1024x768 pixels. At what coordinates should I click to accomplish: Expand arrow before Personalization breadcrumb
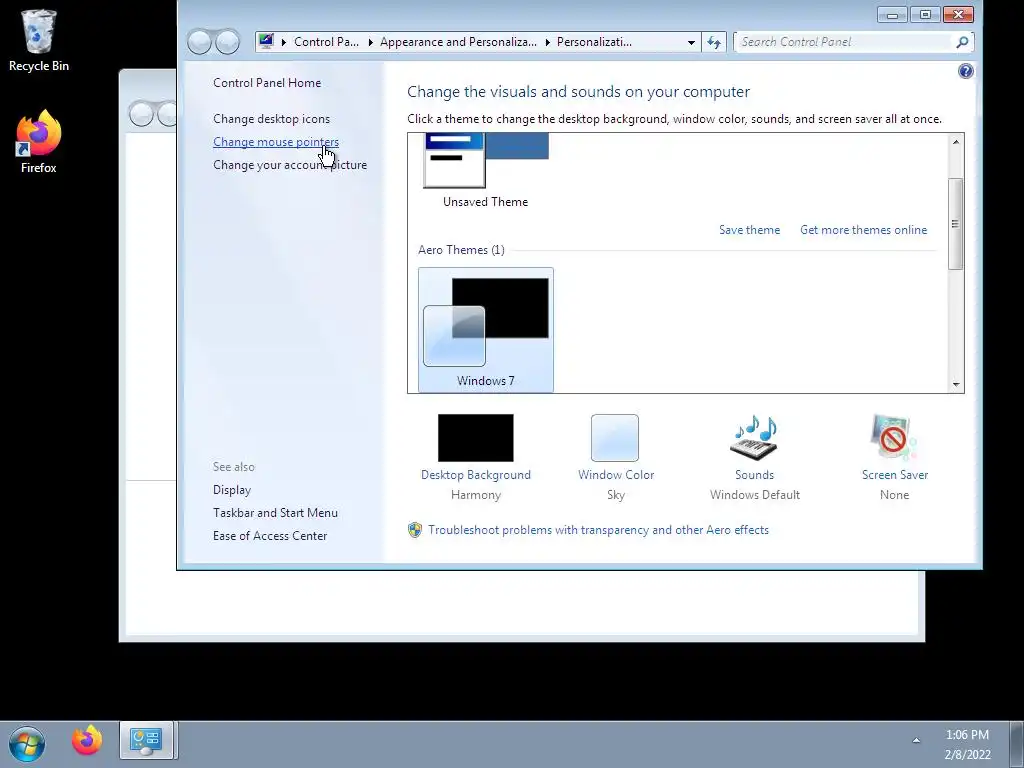click(547, 42)
